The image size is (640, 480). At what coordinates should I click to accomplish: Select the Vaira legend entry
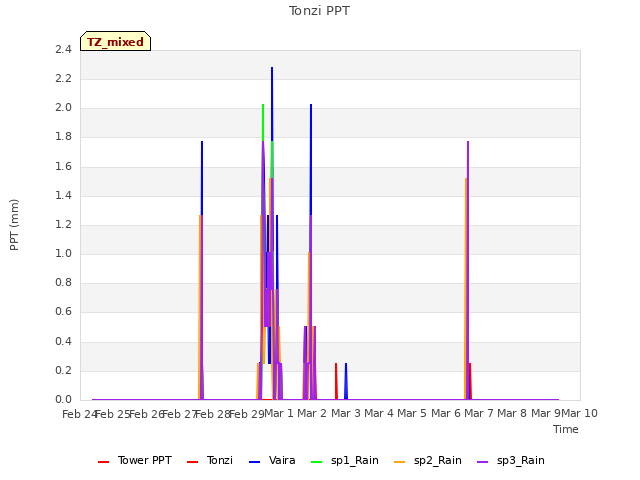[272, 460]
